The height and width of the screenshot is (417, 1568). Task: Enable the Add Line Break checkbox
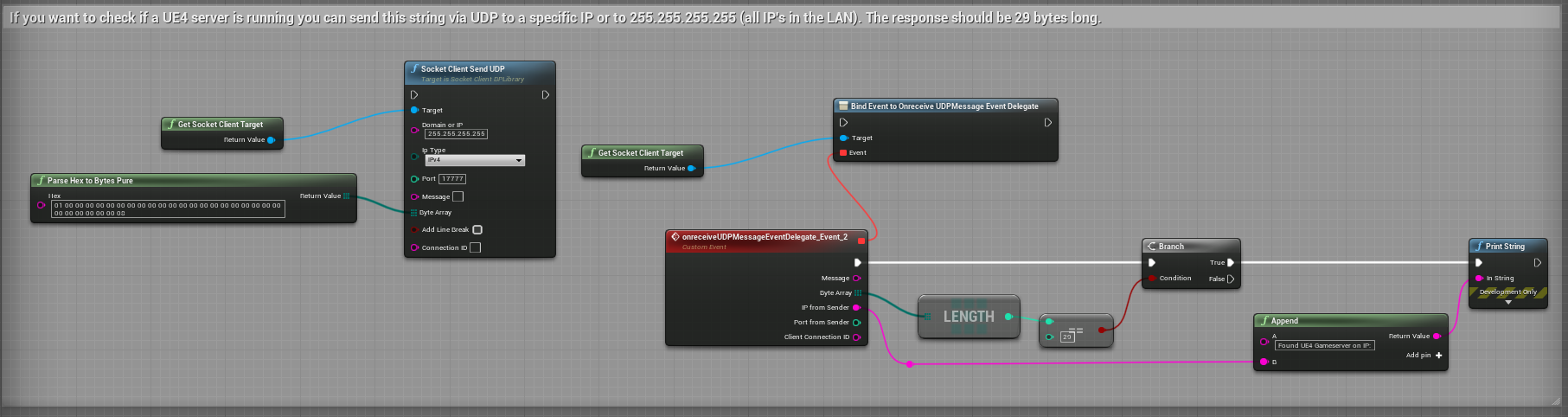(477, 230)
